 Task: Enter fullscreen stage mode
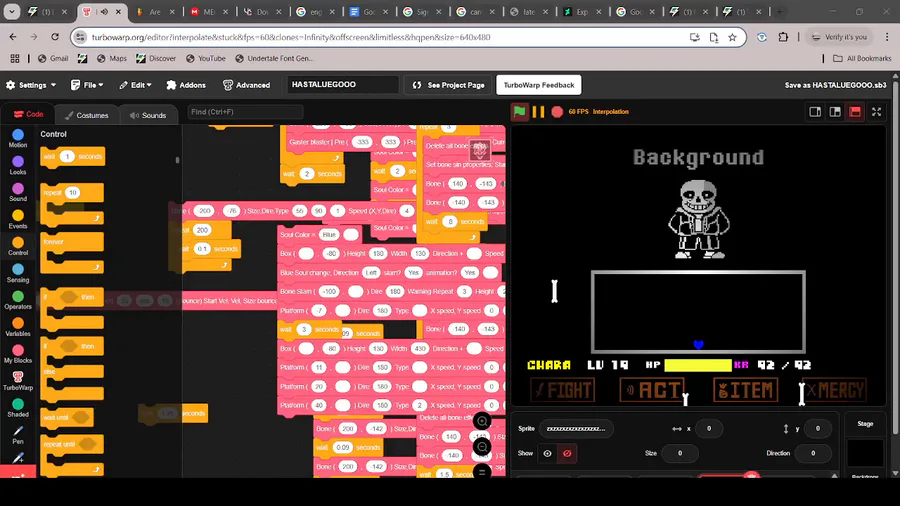point(876,112)
